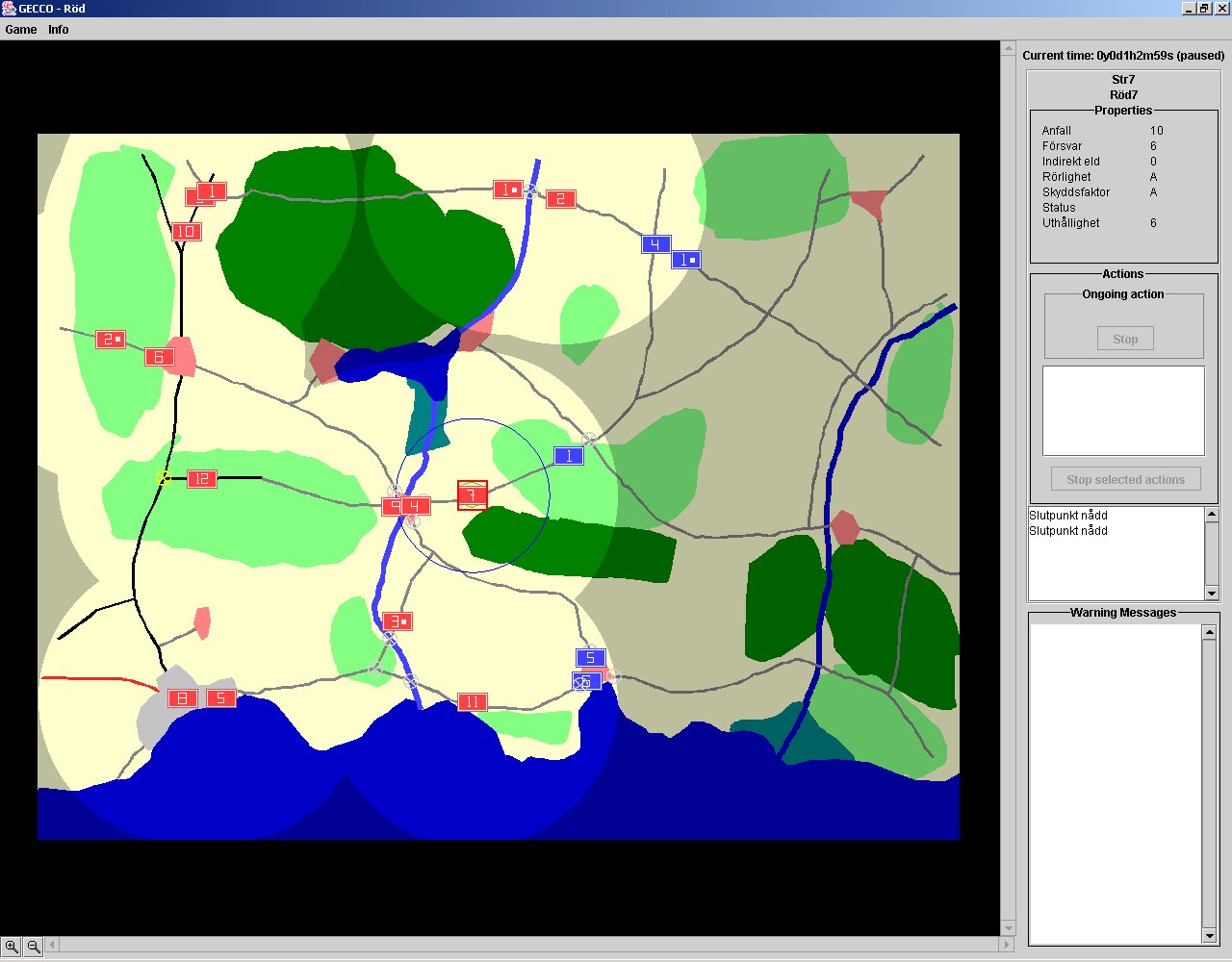1232x962 pixels.
Task: Select red unit 8 in the grey town
Action: tap(182, 698)
